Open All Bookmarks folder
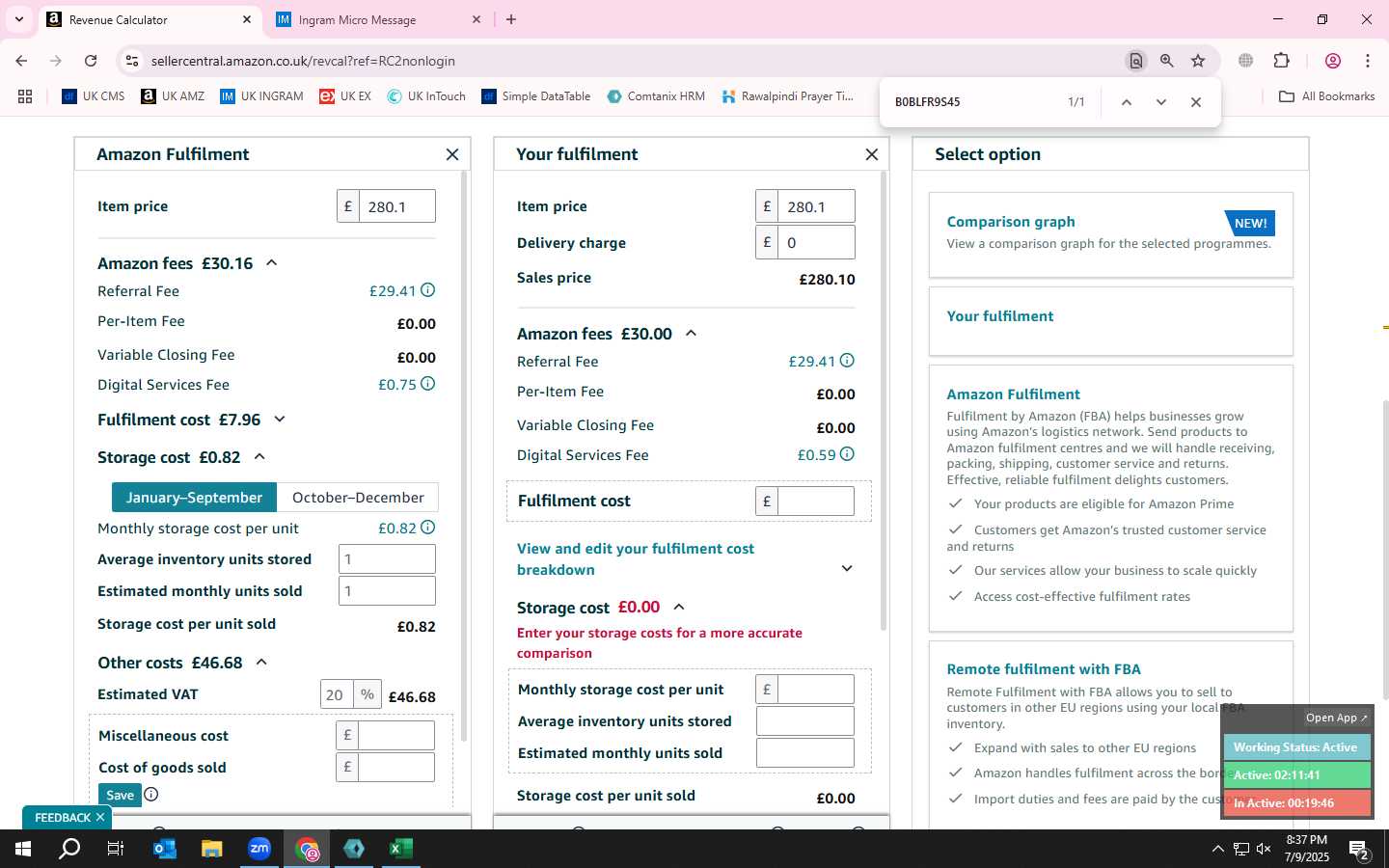1389x868 pixels. pos(1326,96)
